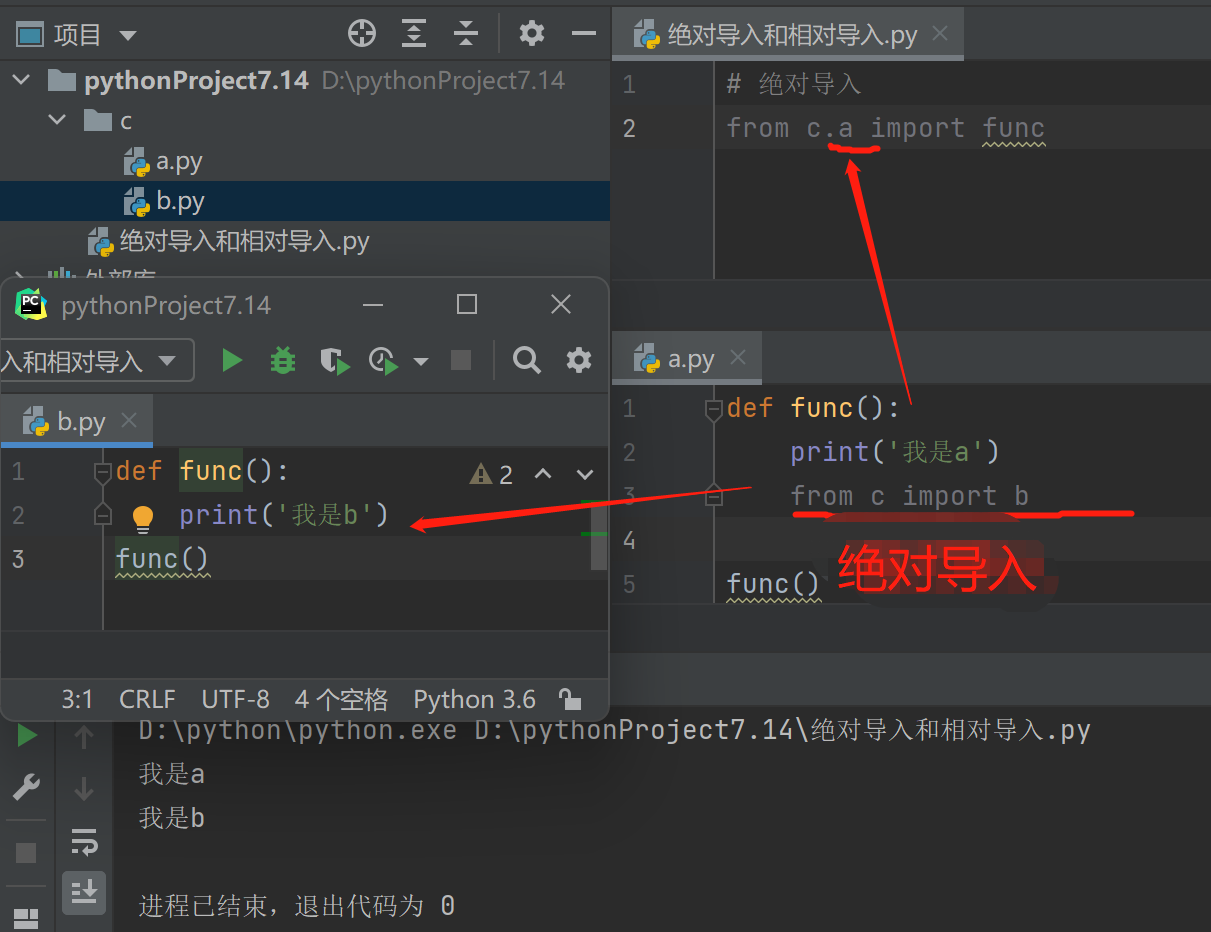Click the 我是a console output line
This screenshot has height=932, width=1211.
pos(172,774)
